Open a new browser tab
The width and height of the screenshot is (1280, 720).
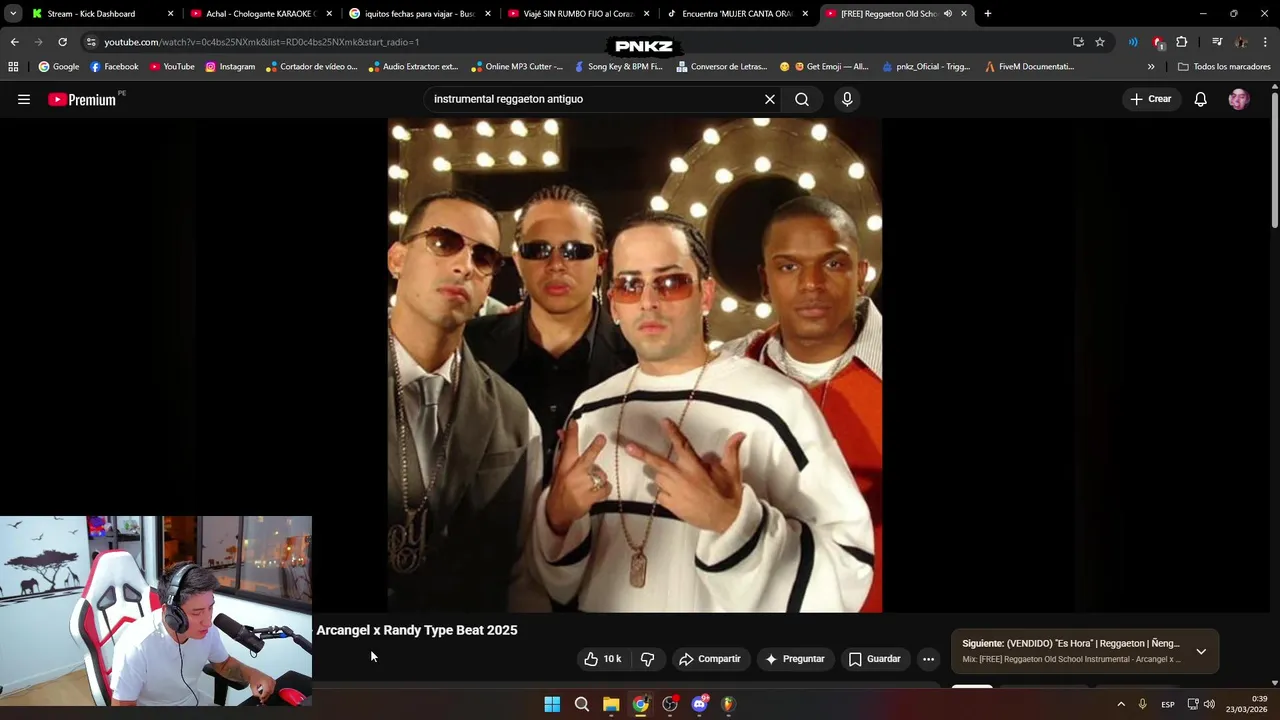pyautogui.click(x=988, y=14)
